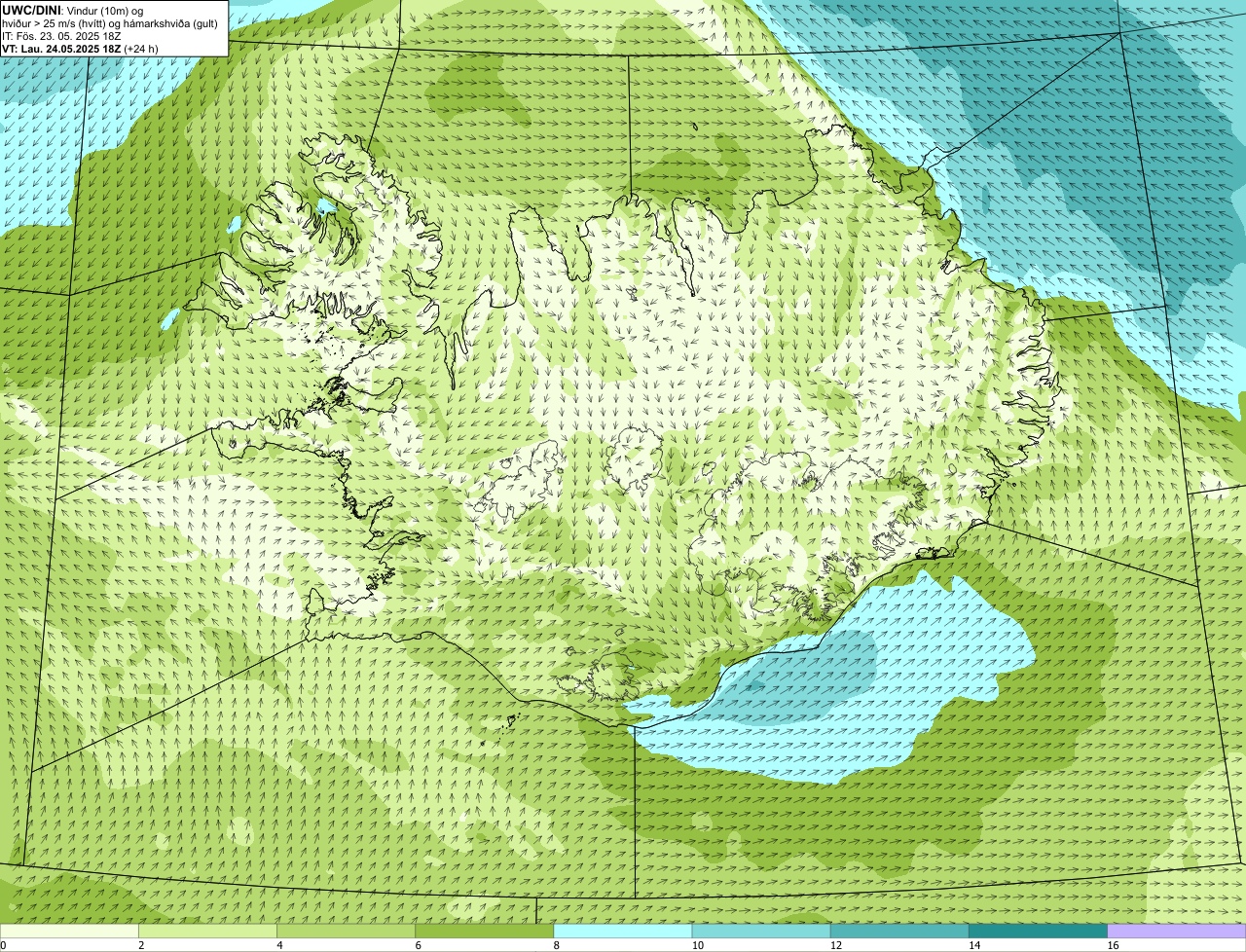The height and width of the screenshot is (952, 1246).
Task: Select the 14–16 m/s dark teal legend swatch
Action: pos(1039,931)
